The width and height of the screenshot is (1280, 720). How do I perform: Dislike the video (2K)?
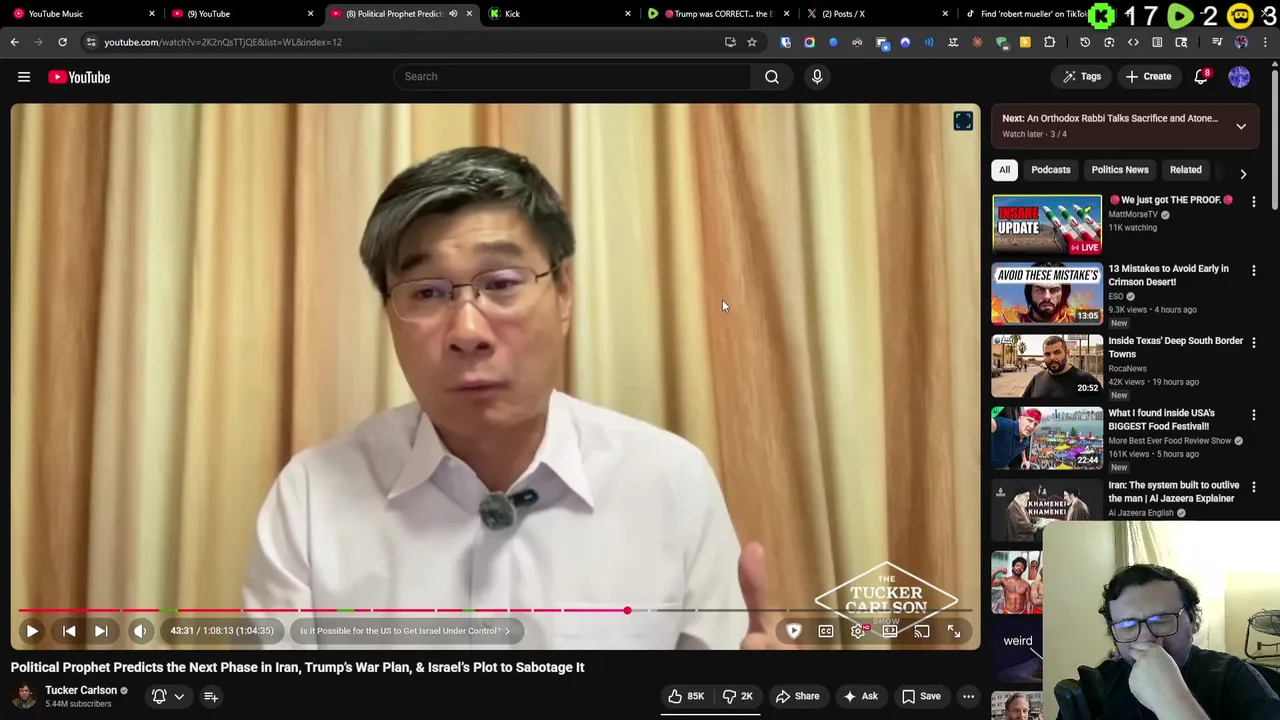[738, 696]
